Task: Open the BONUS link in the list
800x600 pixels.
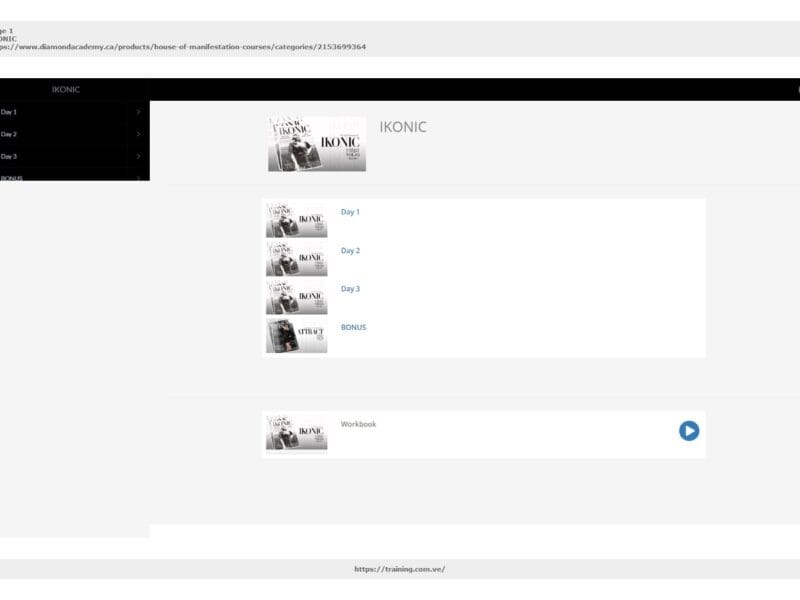Action: pos(353,328)
